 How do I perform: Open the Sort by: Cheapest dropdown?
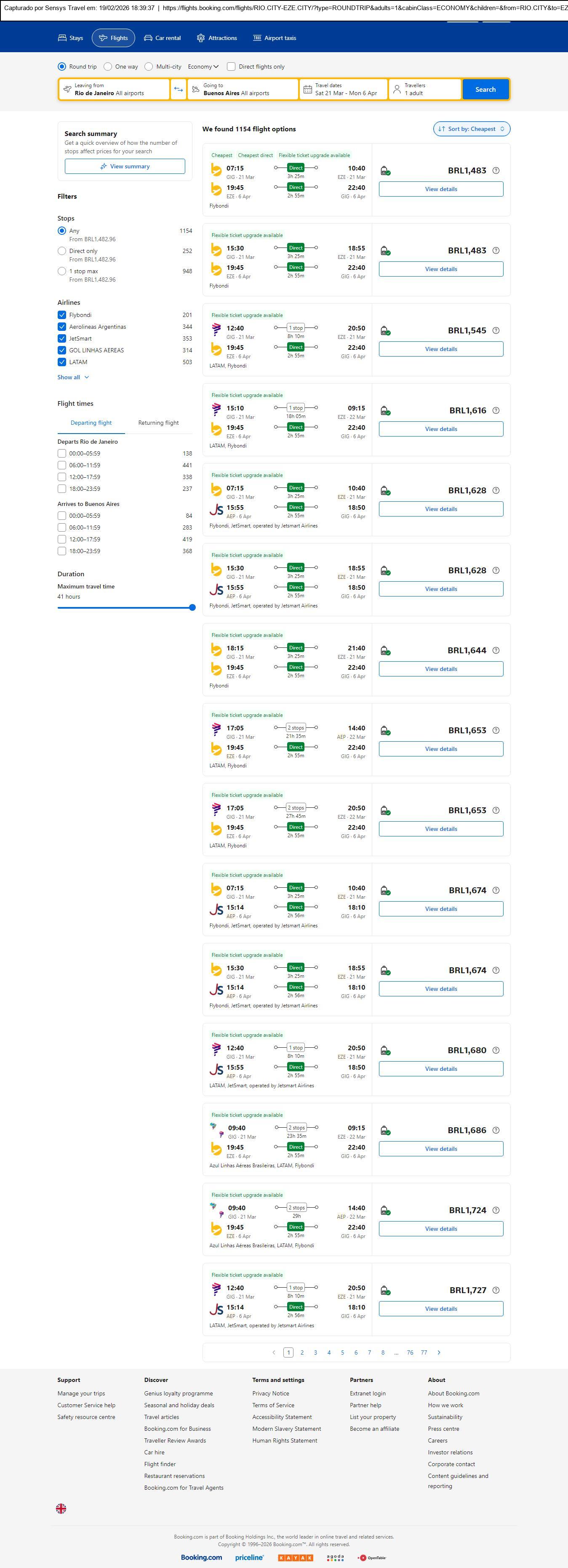pyautogui.click(x=471, y=129)
